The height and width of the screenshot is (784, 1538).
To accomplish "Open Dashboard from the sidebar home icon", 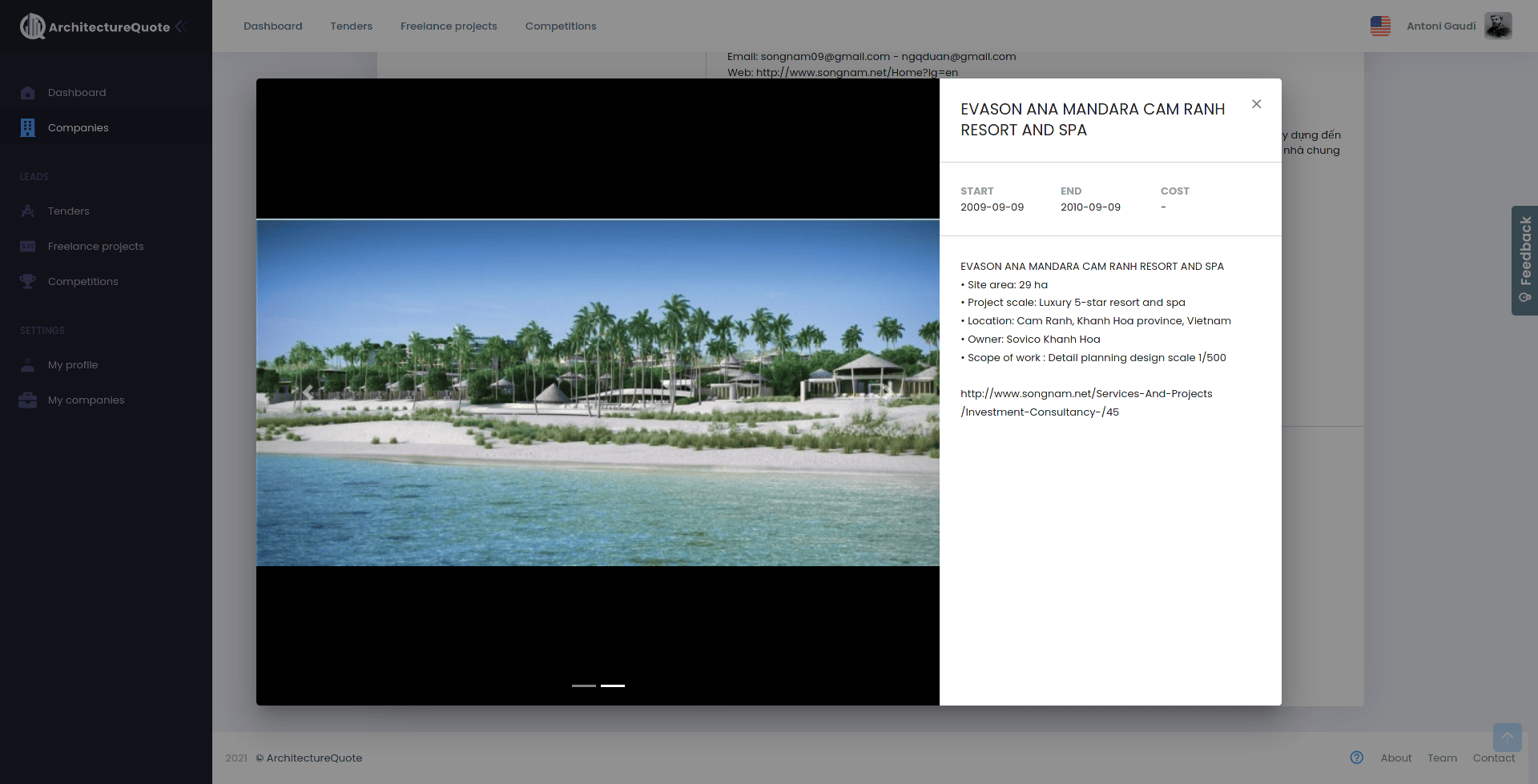I will 28,93.
